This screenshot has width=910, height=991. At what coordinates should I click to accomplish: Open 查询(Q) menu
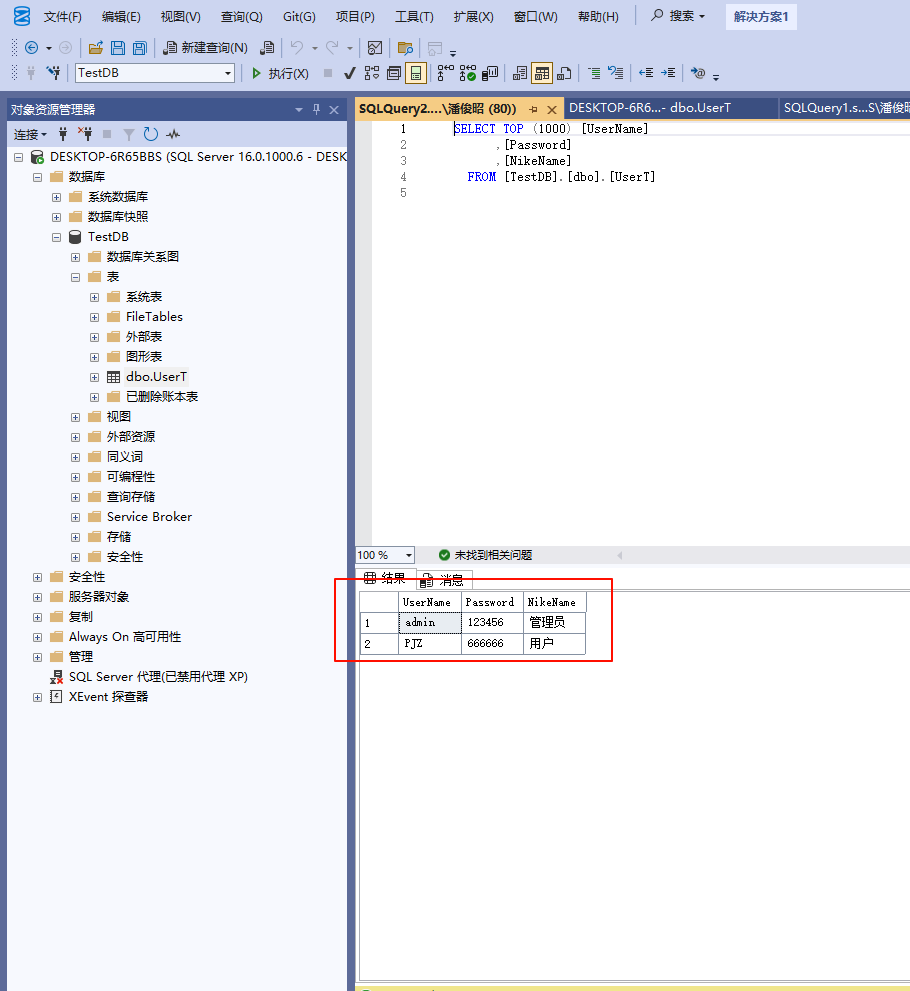pos(241,16)
